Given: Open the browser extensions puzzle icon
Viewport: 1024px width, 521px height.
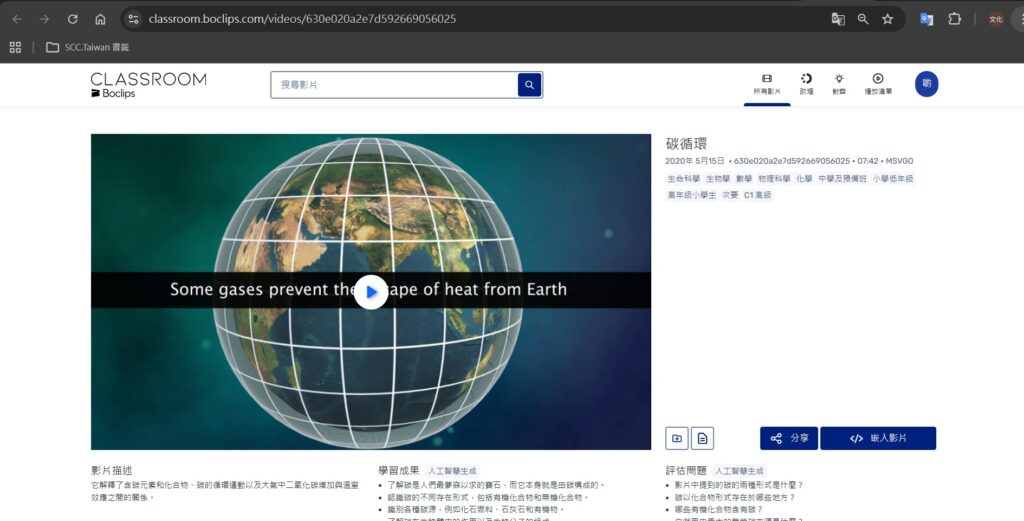Looking at the screenshot, I should click(954, 19).
